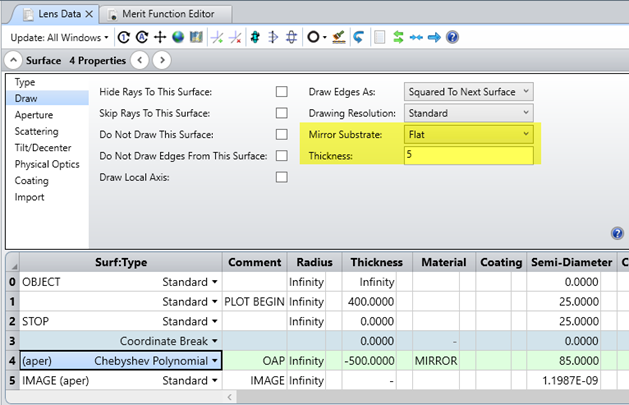Open the dropdown arrow beside the circle icon
The height and width of the screenshot is (405, 629).
pos(325,38)
